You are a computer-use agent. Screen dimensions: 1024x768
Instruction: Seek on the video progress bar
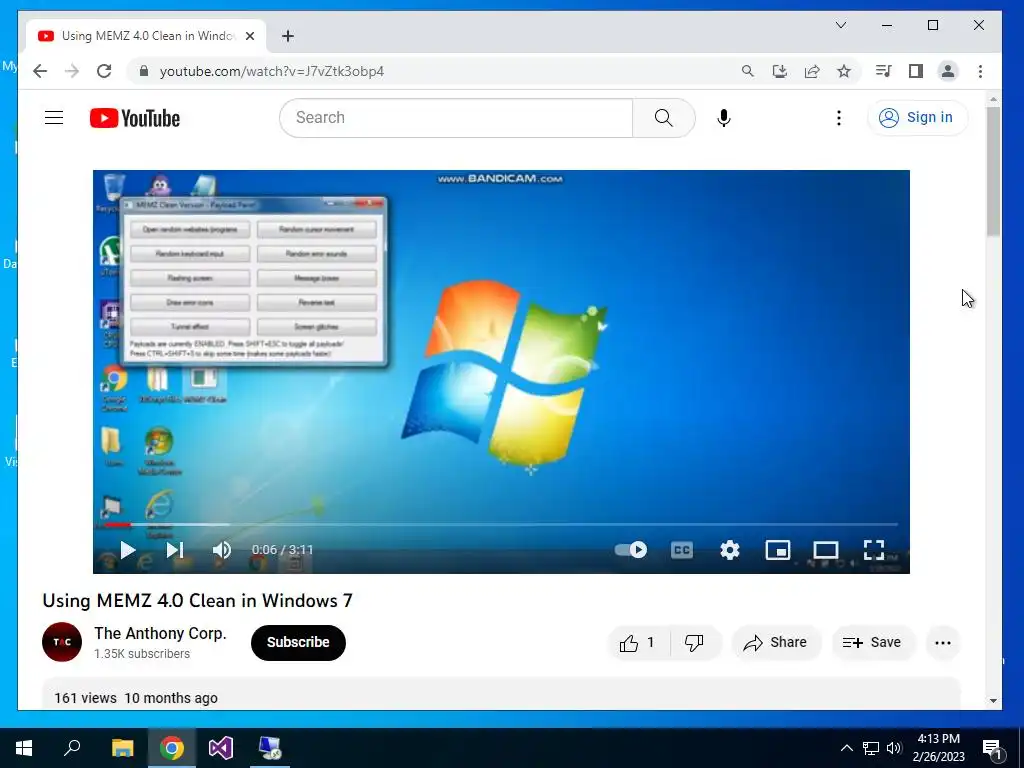pos(501,524)
